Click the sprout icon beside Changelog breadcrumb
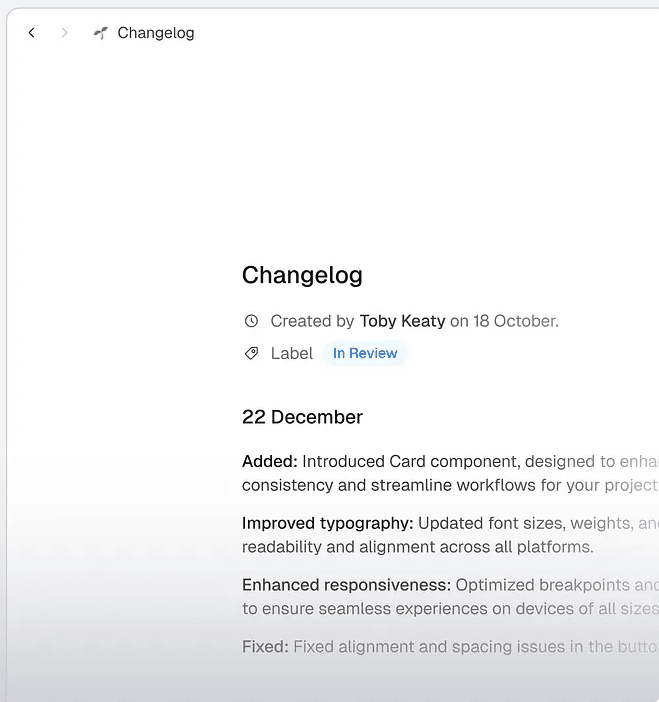The image size is (659, 702). point(100,33)
